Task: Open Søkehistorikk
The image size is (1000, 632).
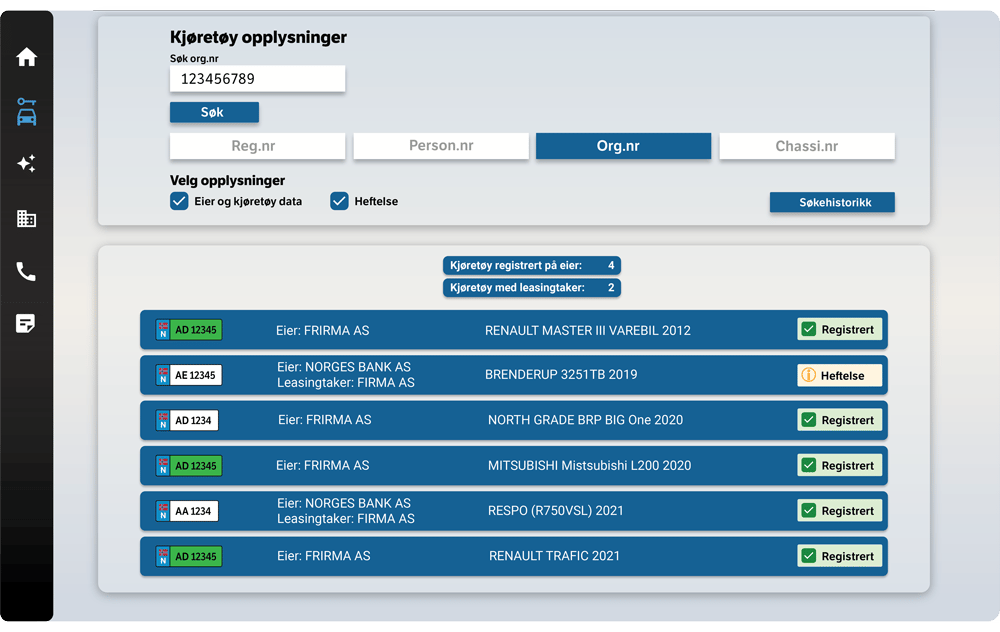Action: [832, 202]
